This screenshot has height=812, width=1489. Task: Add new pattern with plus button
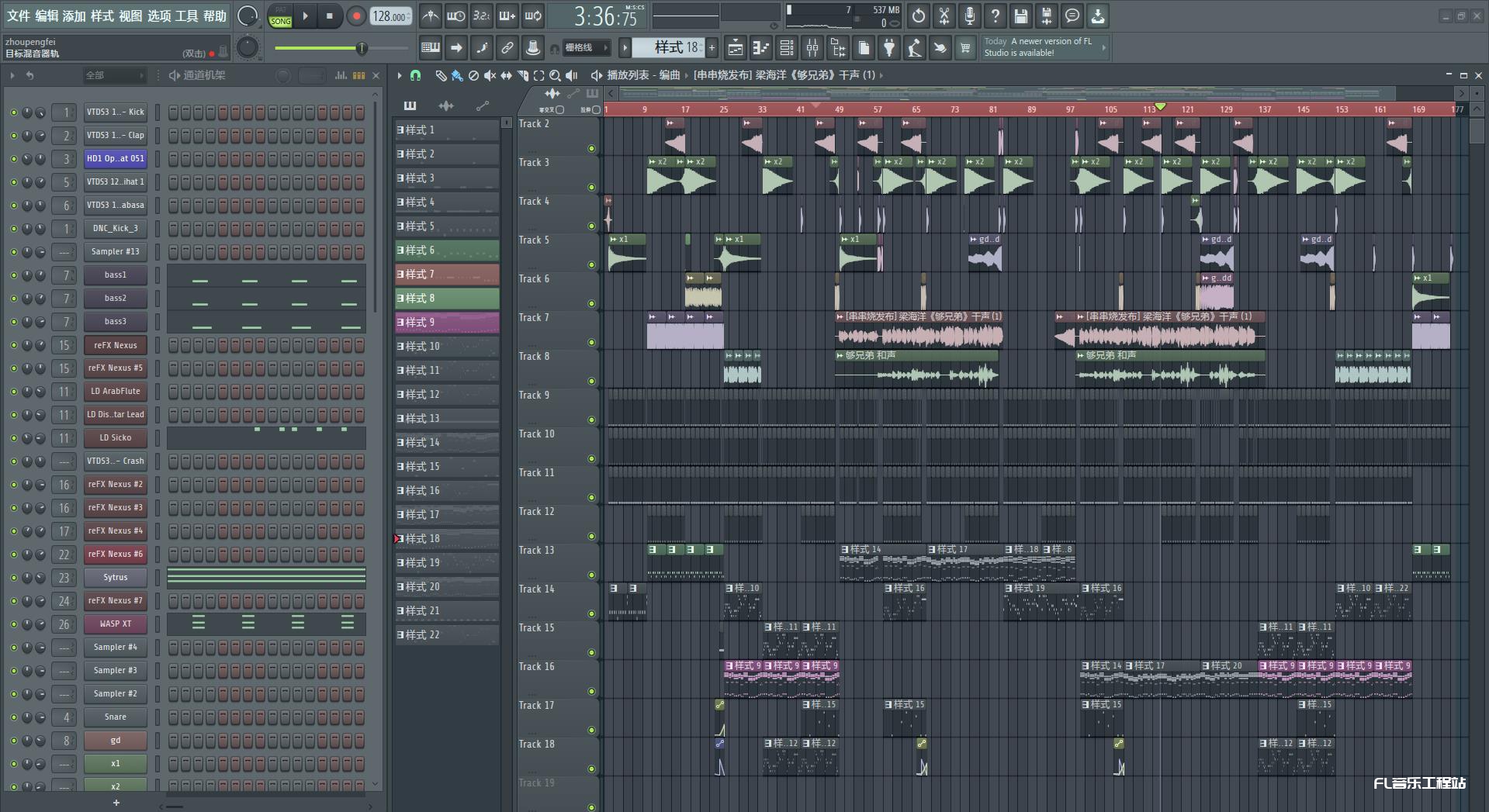click(x=712, y=48)
